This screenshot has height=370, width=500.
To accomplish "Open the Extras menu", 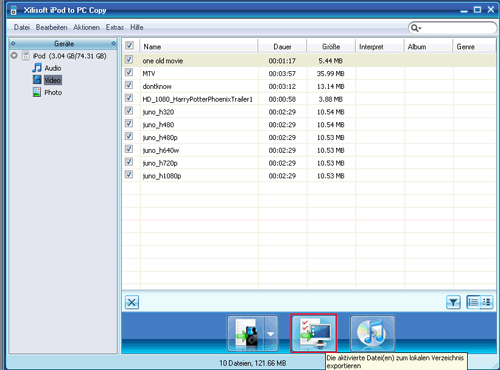I will click(x=115, y=27).
